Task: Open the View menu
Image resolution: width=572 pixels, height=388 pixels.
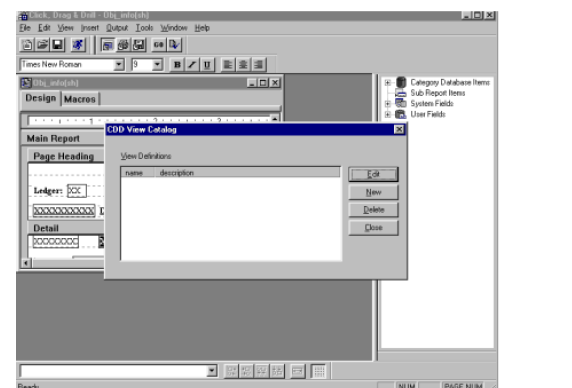Action: click(x=65, y=28)
